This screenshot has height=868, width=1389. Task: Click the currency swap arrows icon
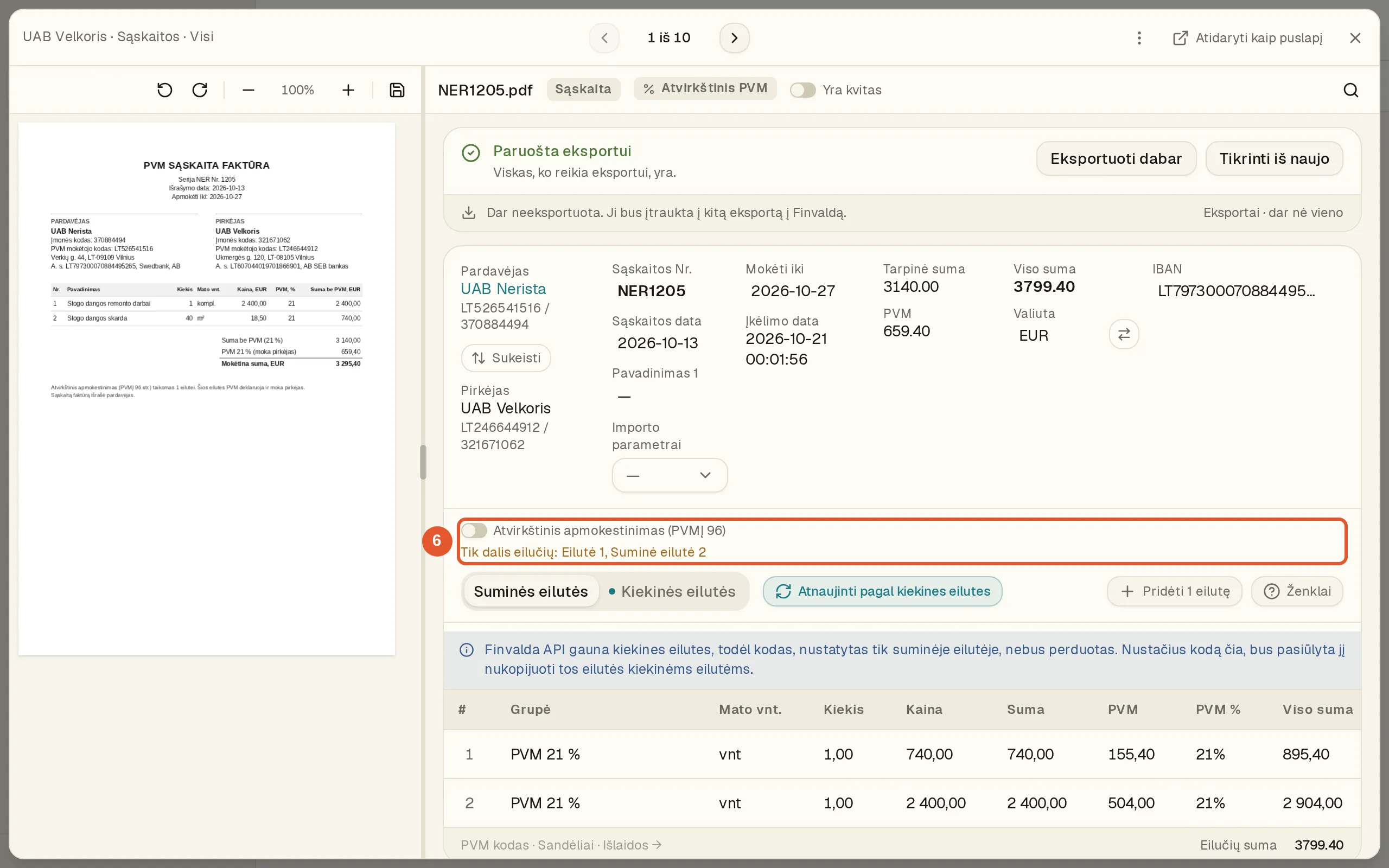(x=1124, y=334)
